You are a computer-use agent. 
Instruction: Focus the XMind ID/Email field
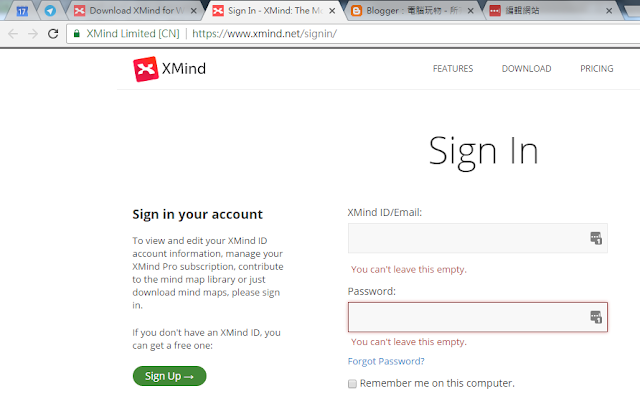[x=478, y=238]
